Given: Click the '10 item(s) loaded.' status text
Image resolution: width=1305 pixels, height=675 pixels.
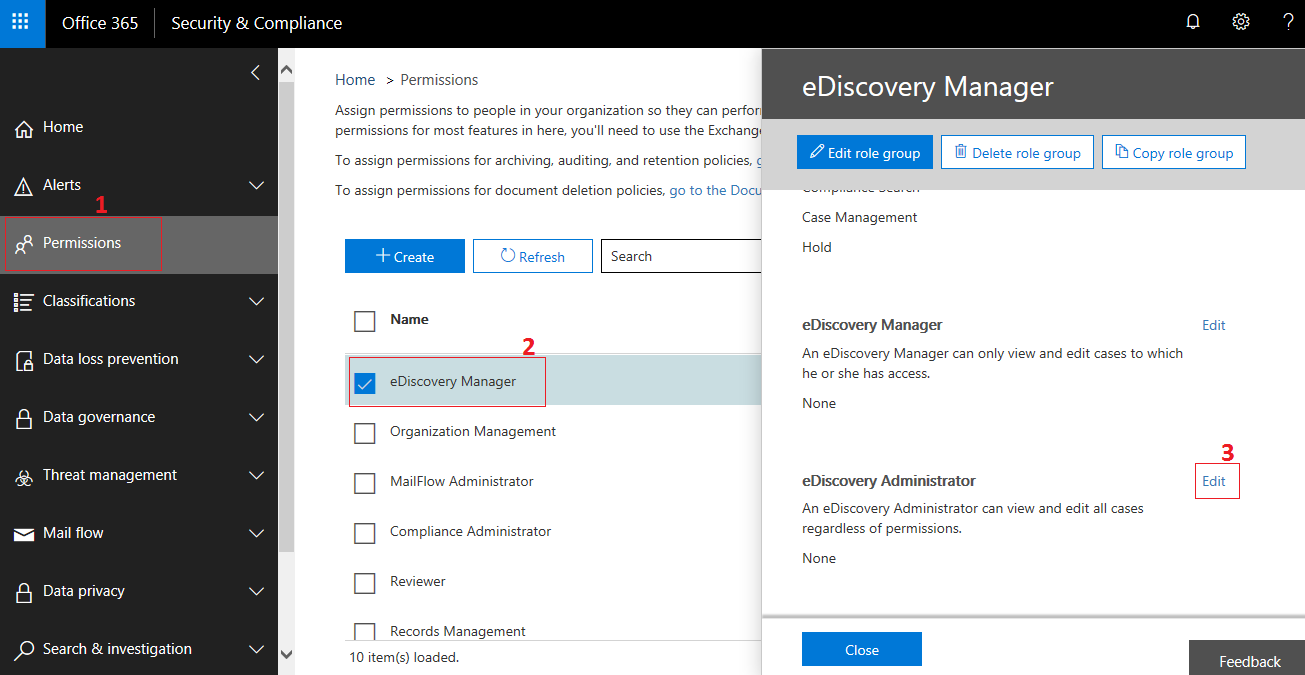Looking at the screenshot, I should (404, 657).
